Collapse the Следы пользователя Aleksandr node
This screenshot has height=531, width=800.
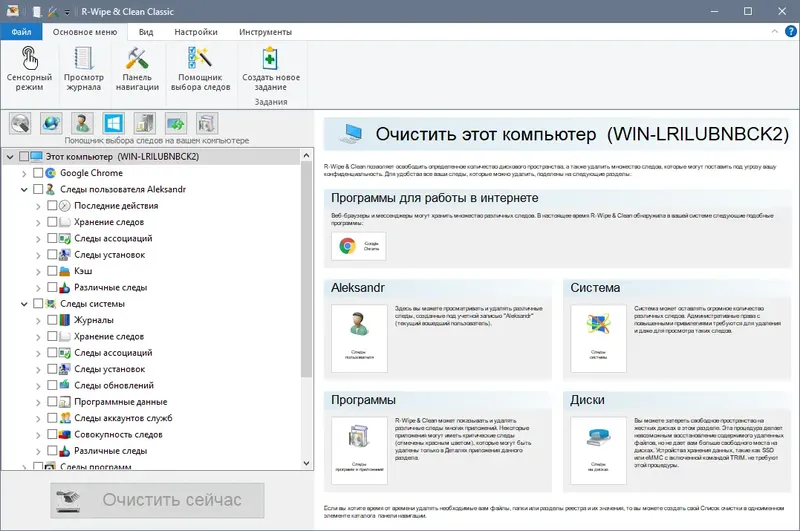coord(24,190)
